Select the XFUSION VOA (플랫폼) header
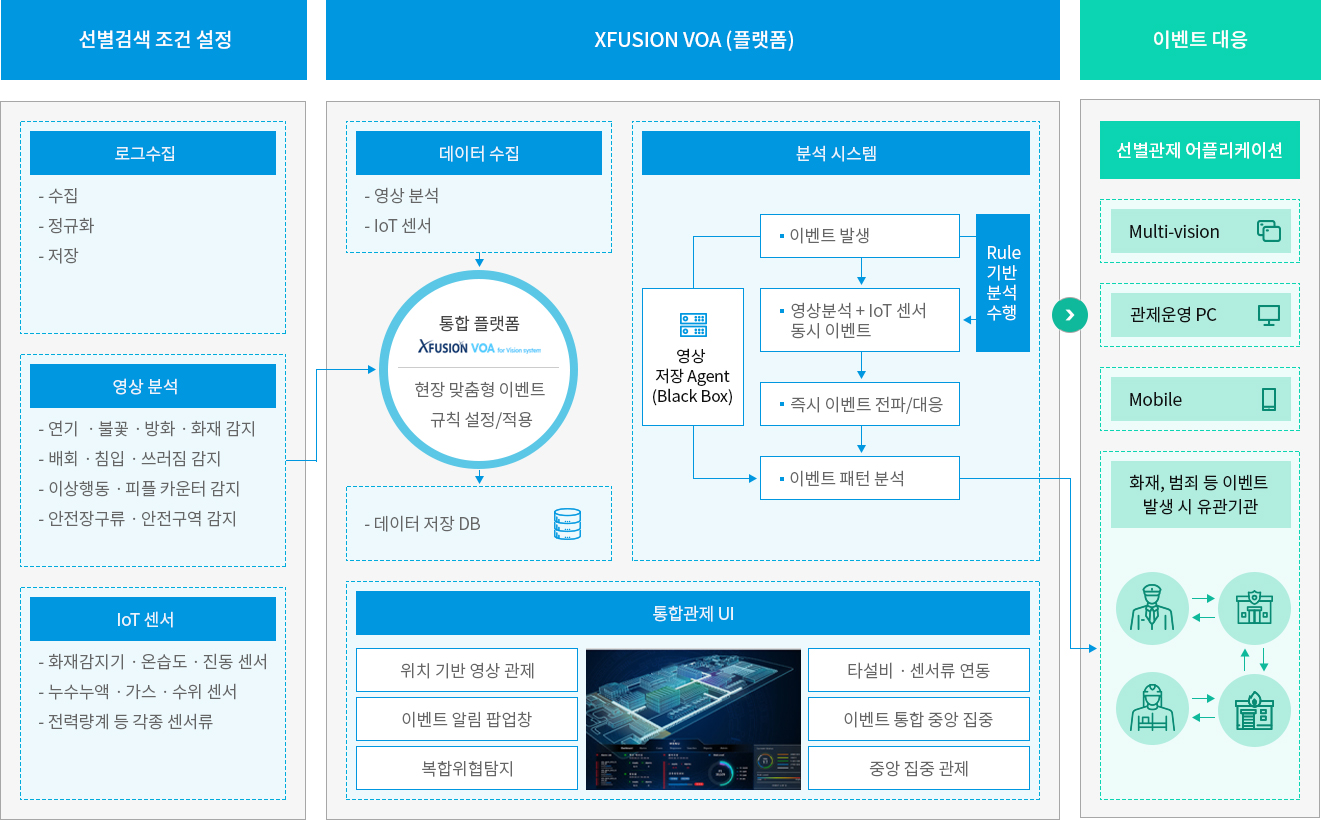This screenshot has height=820, width=1321. (x=693, y=40)
